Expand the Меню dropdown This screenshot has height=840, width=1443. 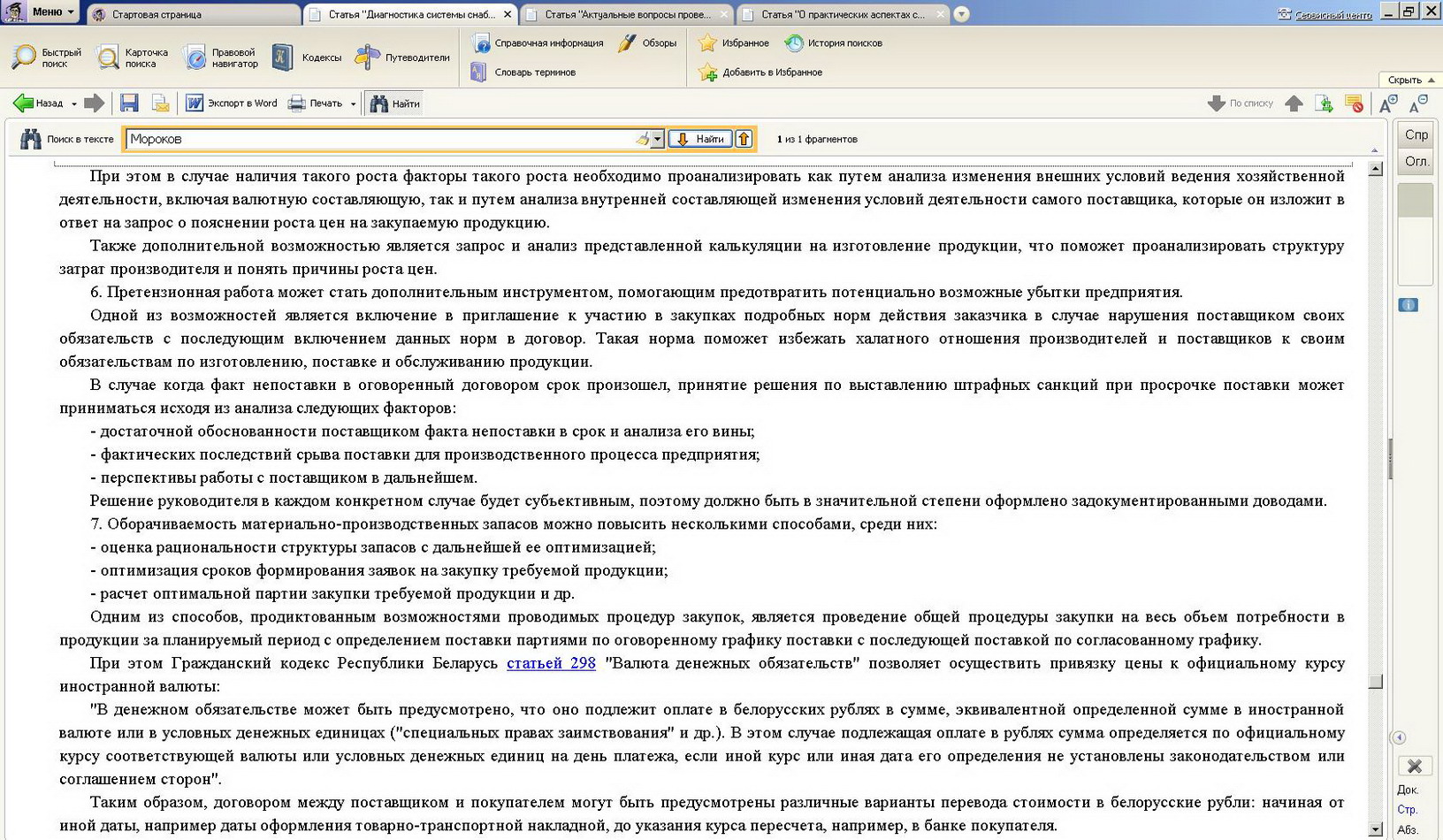pyautogui.click(x=51, y=11)
